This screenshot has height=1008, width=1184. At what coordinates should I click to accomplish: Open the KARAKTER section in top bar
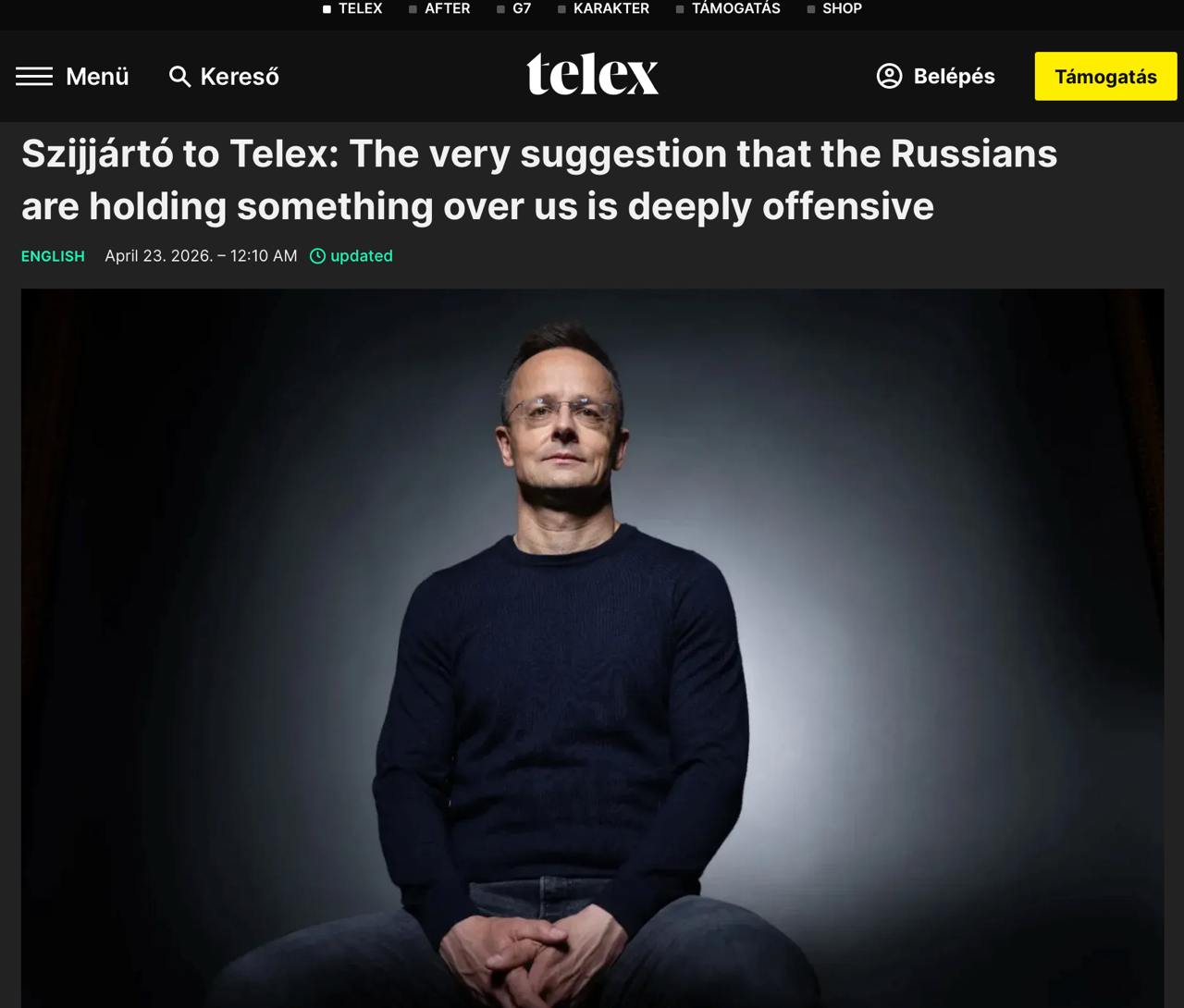point(611,8)
